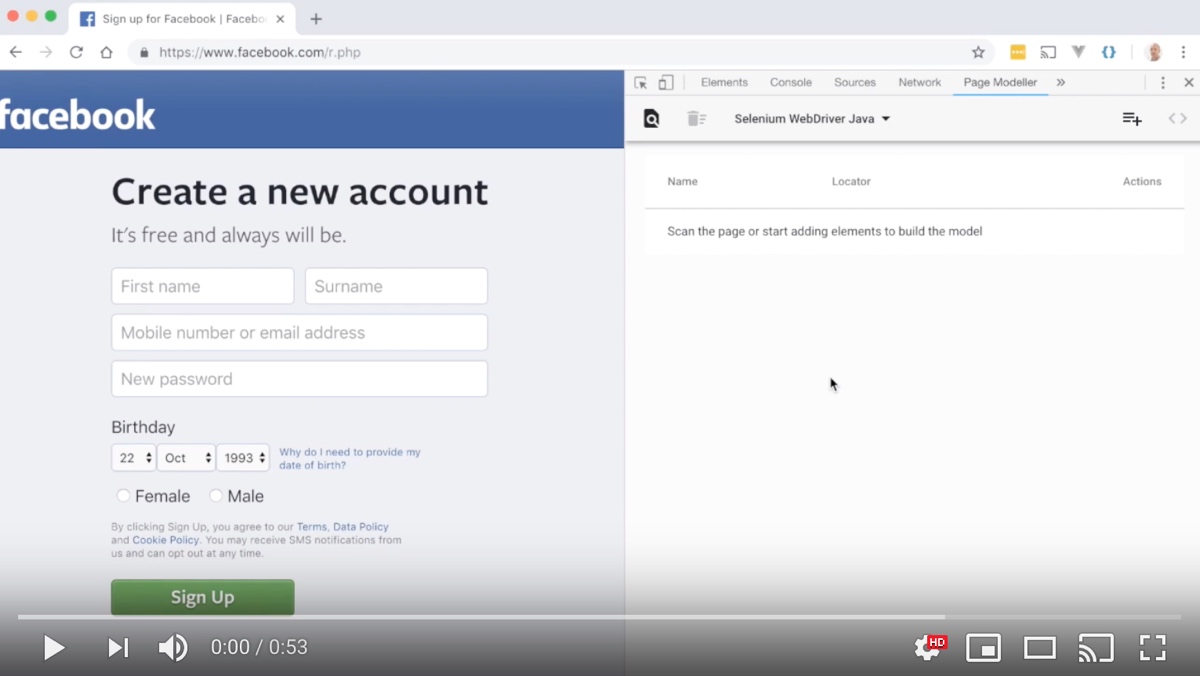Open the Cookie Policy link
1200x676 pixels.
point(166,540)
